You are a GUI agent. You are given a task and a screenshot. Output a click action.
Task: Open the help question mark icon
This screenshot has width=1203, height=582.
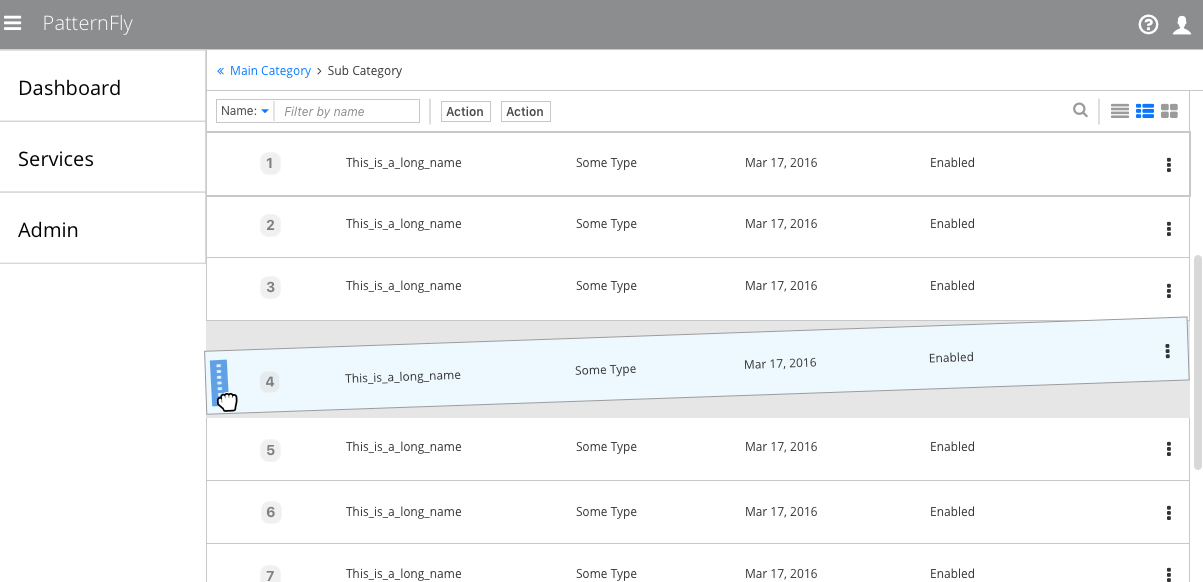point(1148,25)
